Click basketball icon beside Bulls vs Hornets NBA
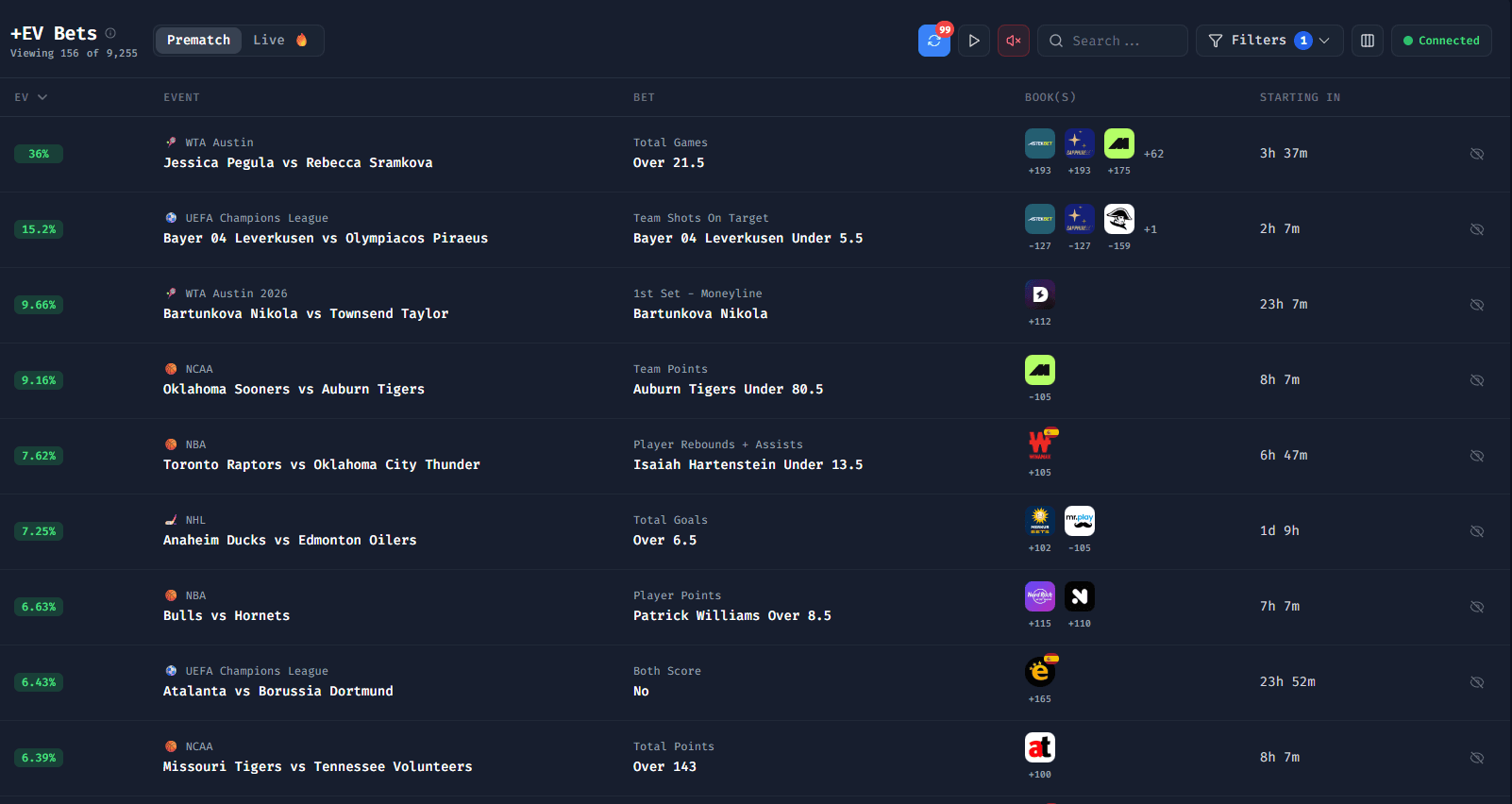1512x804 pixels. (171, 595)
